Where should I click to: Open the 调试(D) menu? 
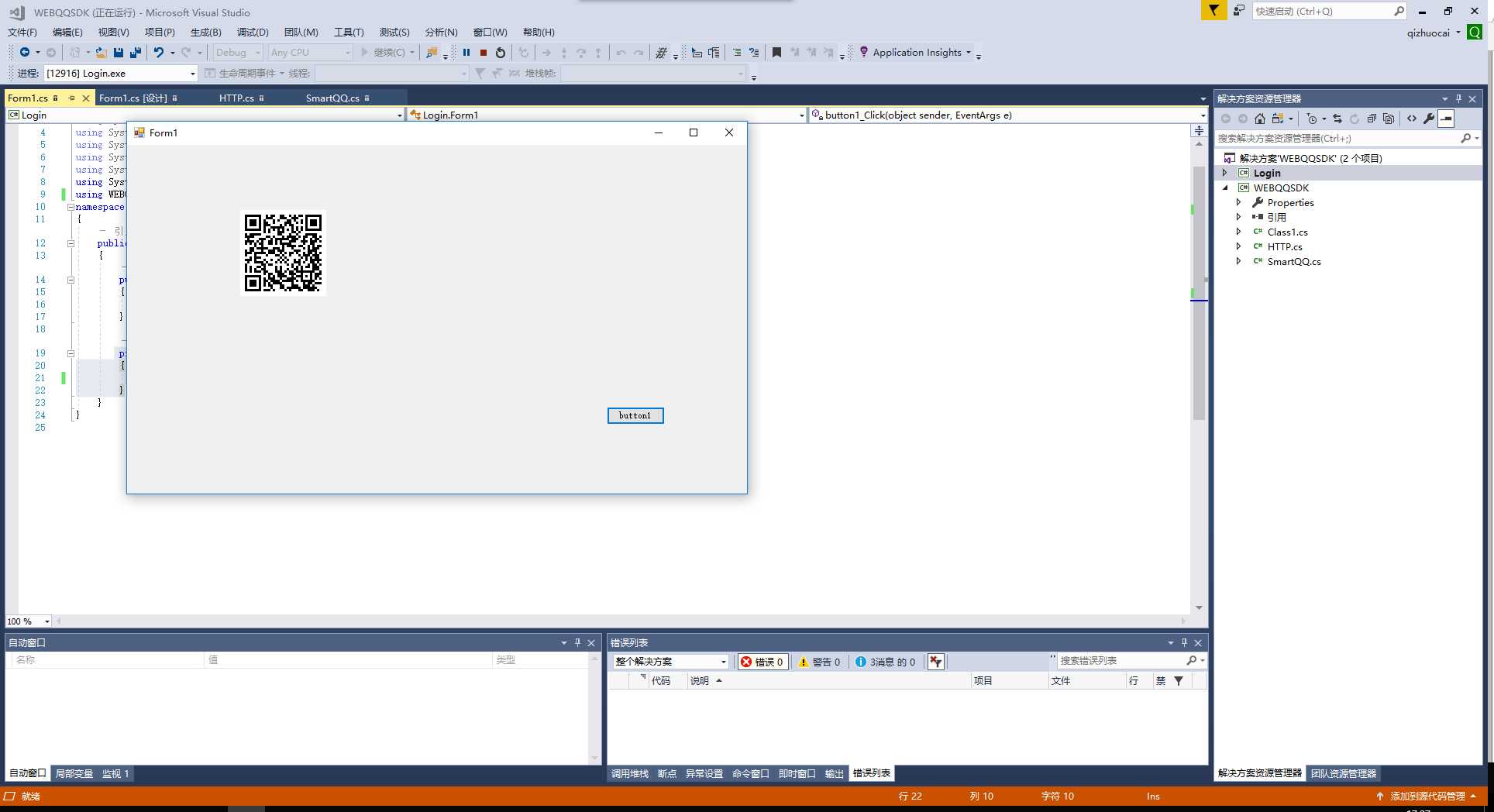[253, 33]
